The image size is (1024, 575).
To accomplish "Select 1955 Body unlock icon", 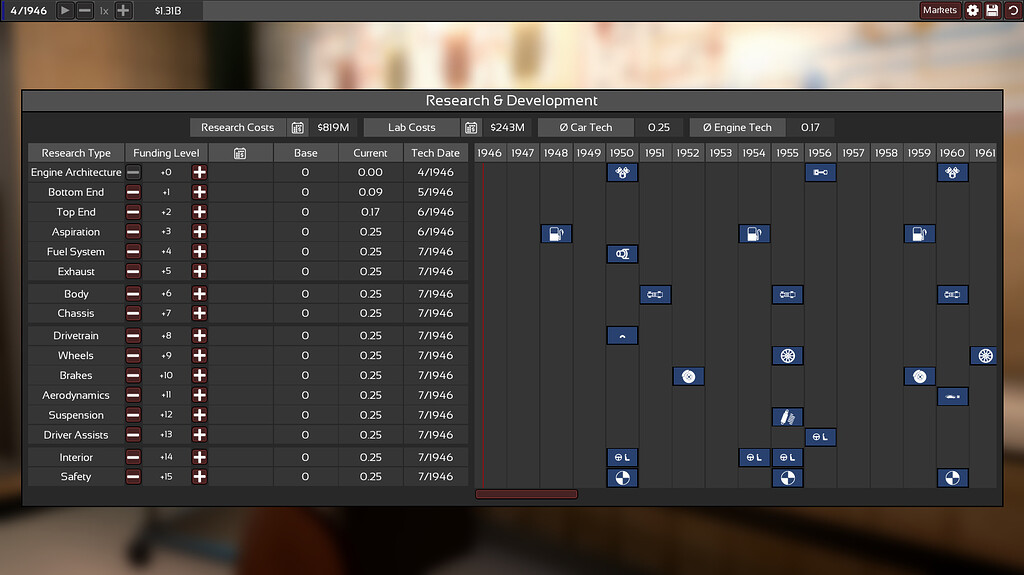I will (788, 295).
